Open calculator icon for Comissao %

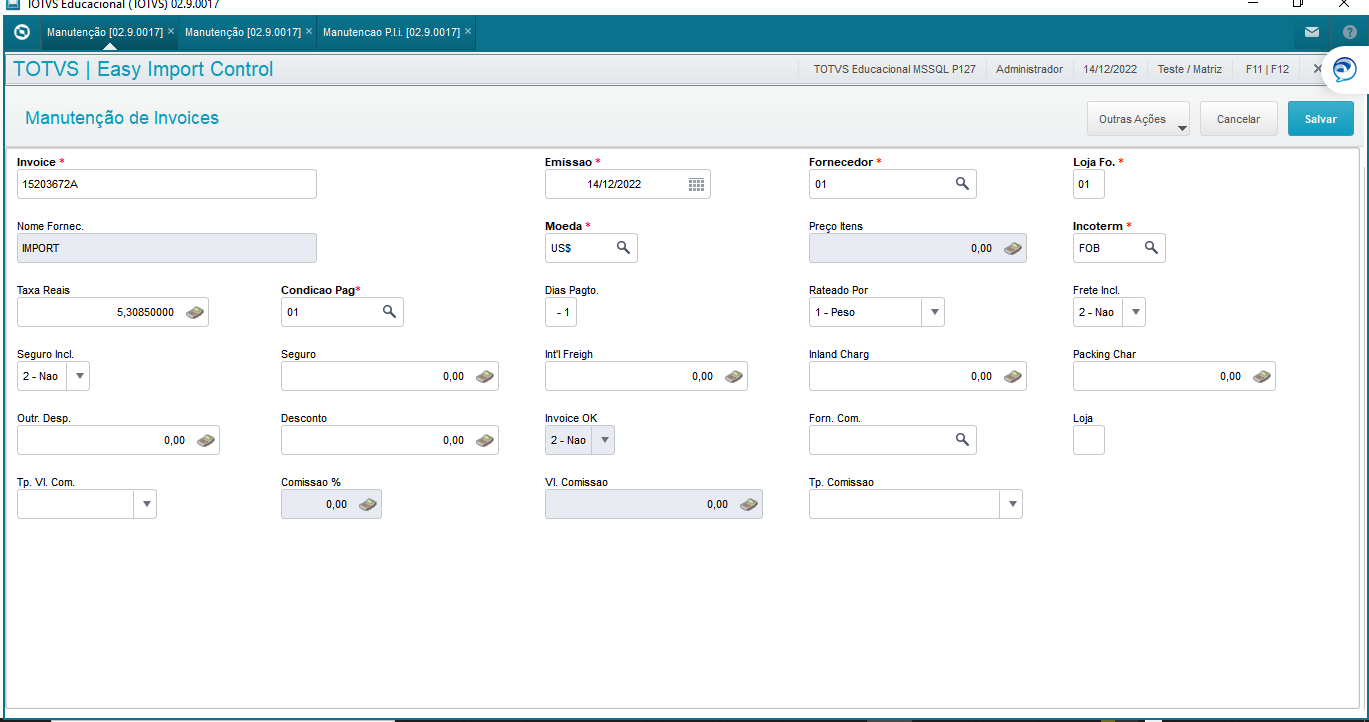[x=368, y=504]
